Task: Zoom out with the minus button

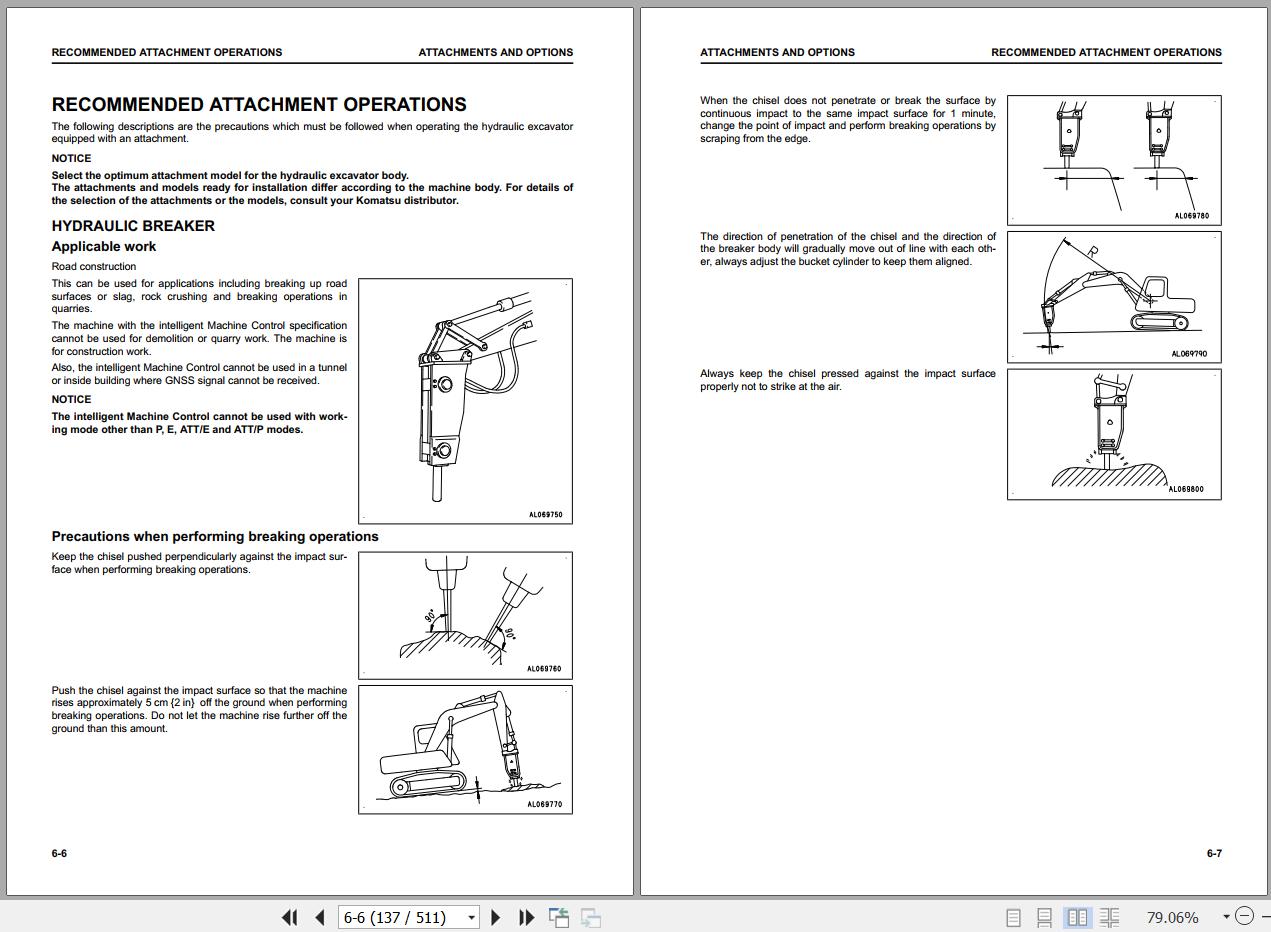Action: [x=1244, y=916]
